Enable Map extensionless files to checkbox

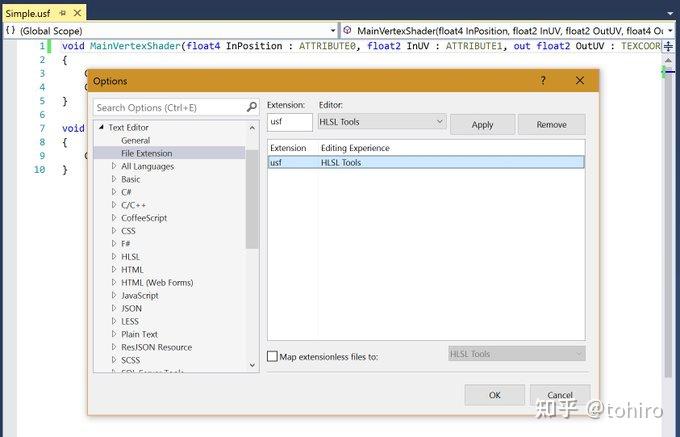click(272, 356)
